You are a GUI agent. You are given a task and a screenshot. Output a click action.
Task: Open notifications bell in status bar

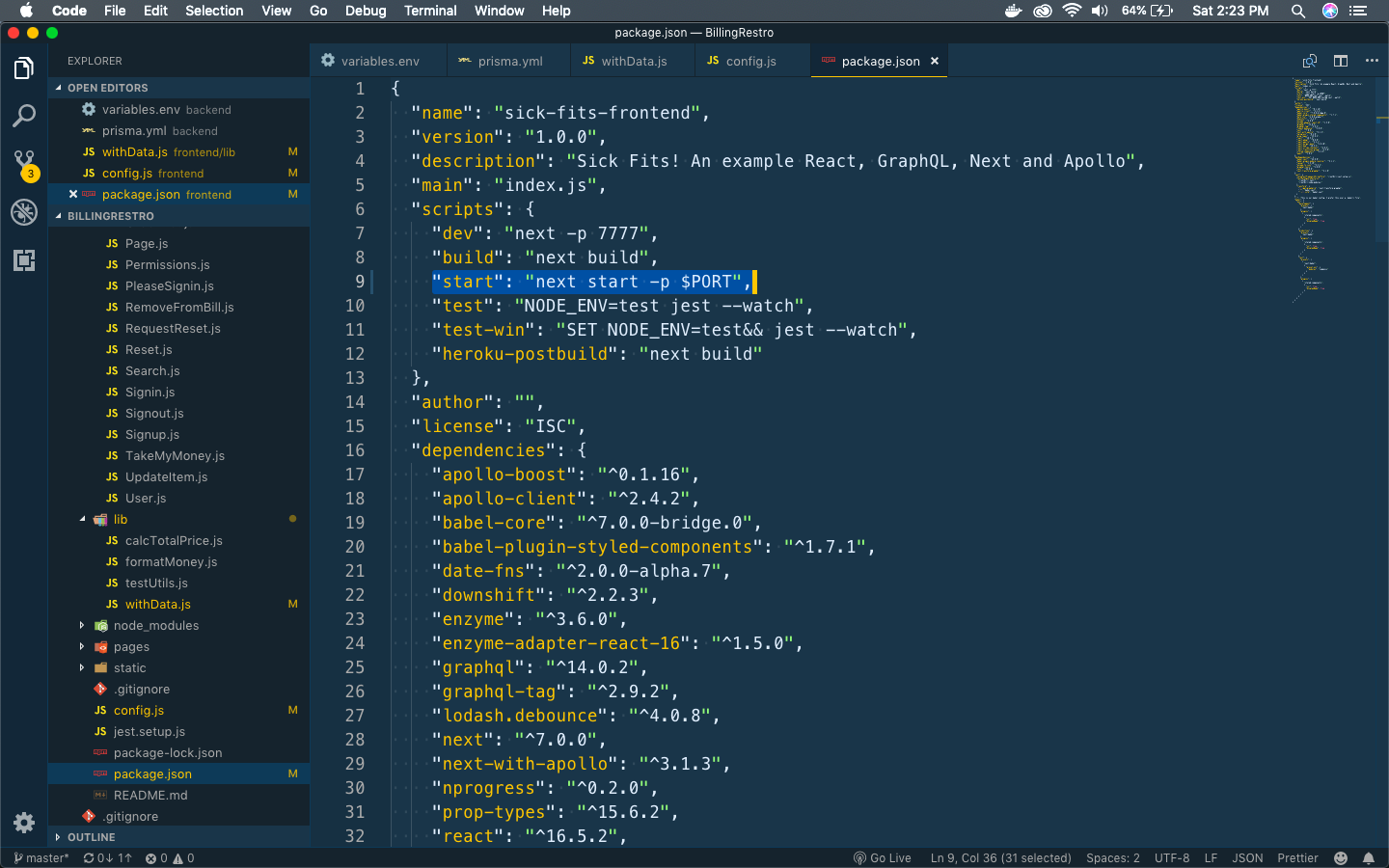point(1368,858)
